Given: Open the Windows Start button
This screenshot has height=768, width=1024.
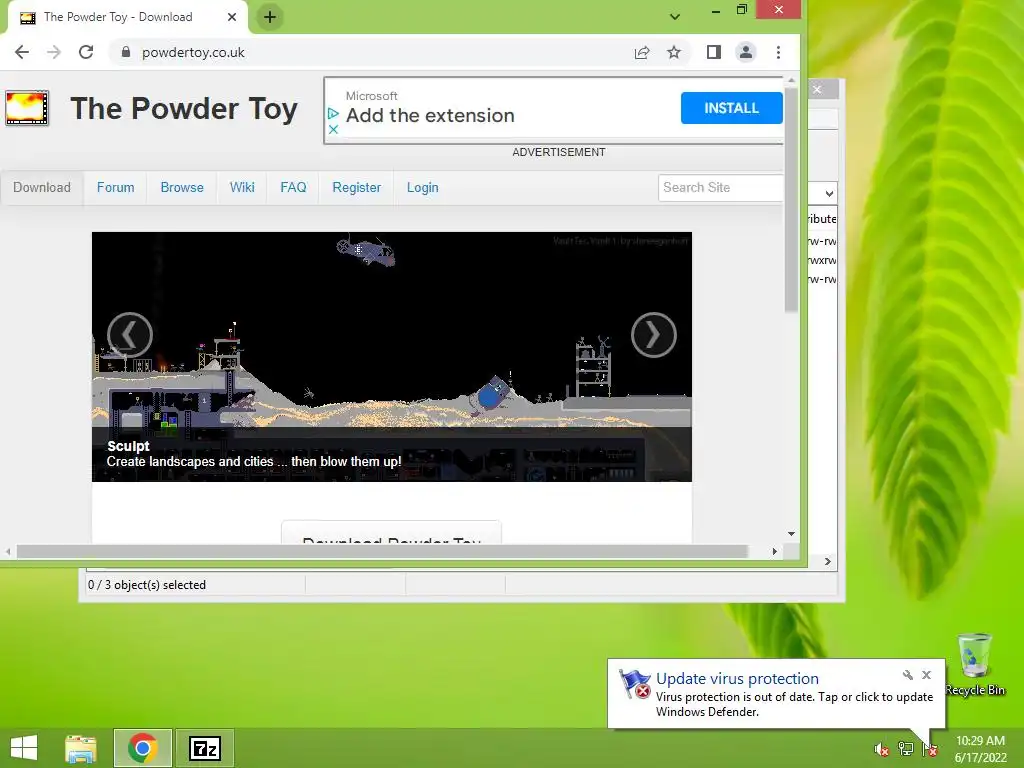Looking at the screenshot, I should point(24,748).
